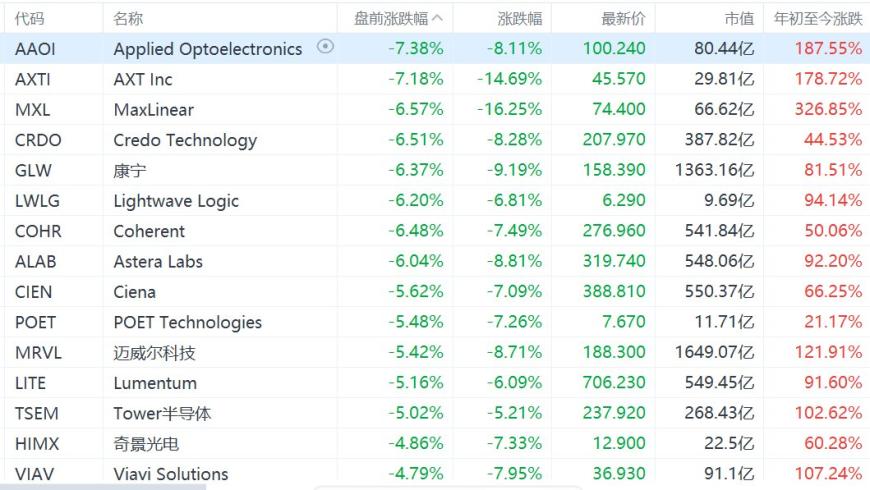The image size is (870, 490).
Task: Click the horizontal scrollbar at bottom
Action: (103, 487)
